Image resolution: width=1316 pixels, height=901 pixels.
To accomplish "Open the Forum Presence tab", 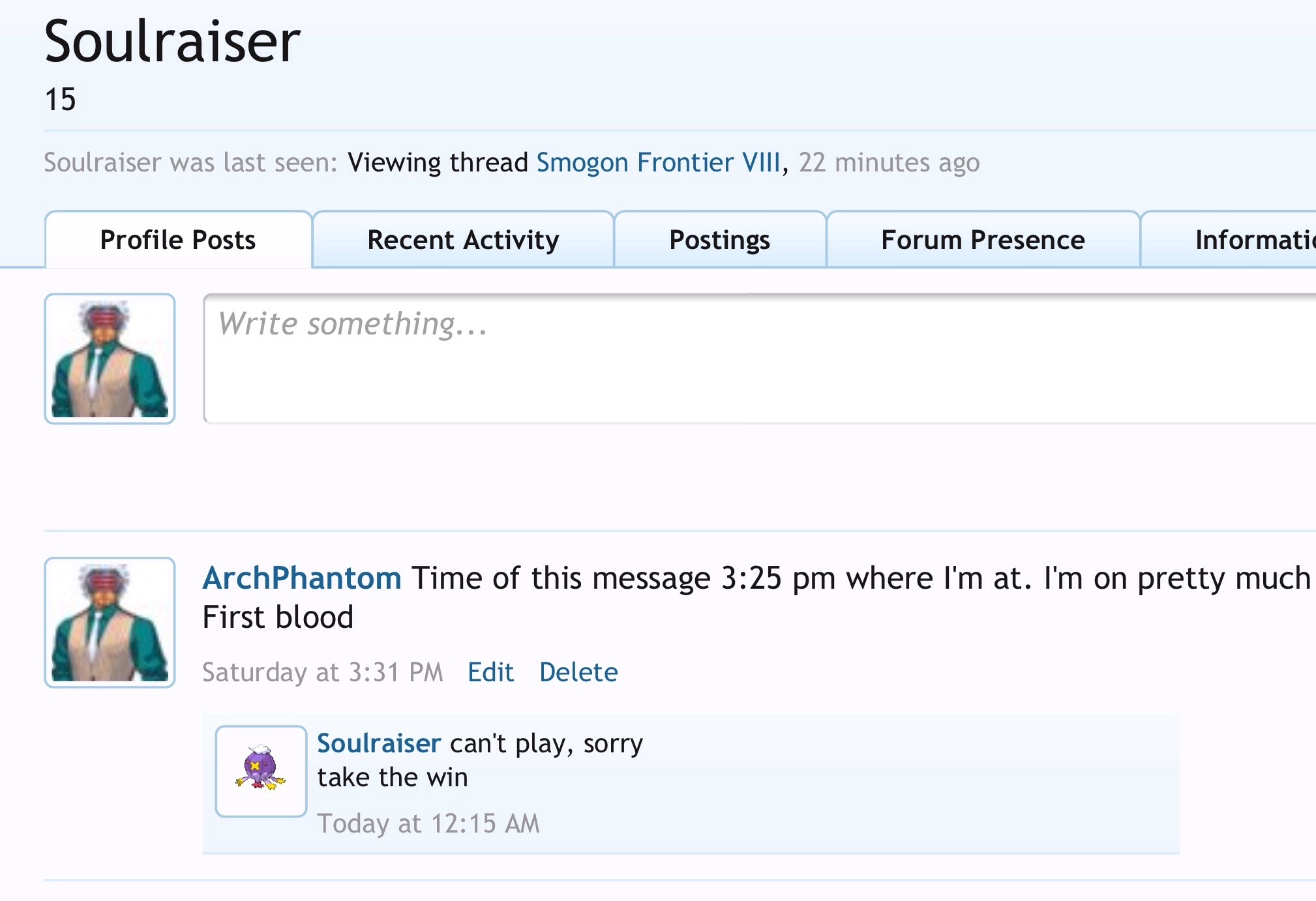I will click(x=983, y=240).
